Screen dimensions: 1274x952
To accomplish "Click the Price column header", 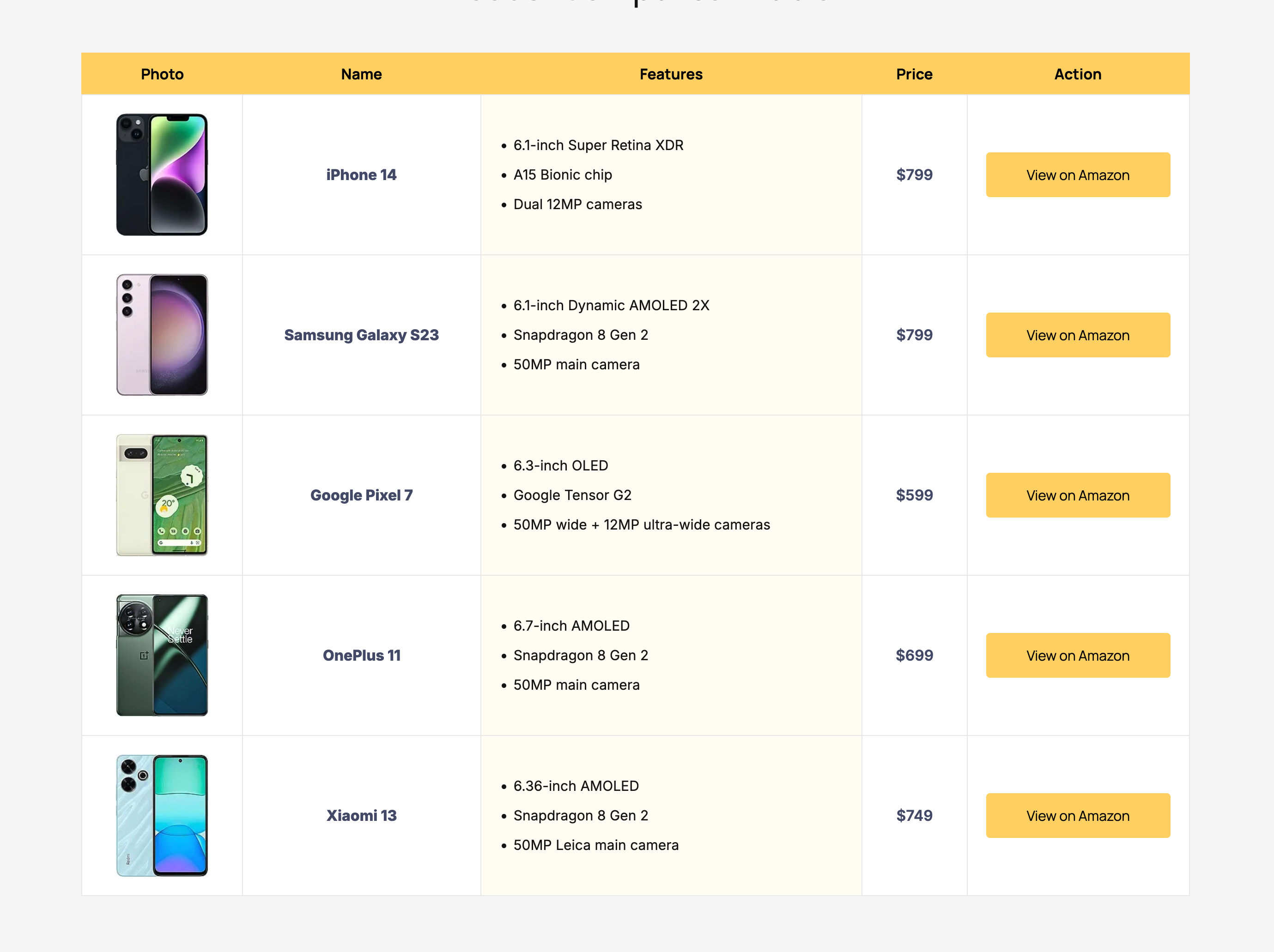I will tap(913, 74).
